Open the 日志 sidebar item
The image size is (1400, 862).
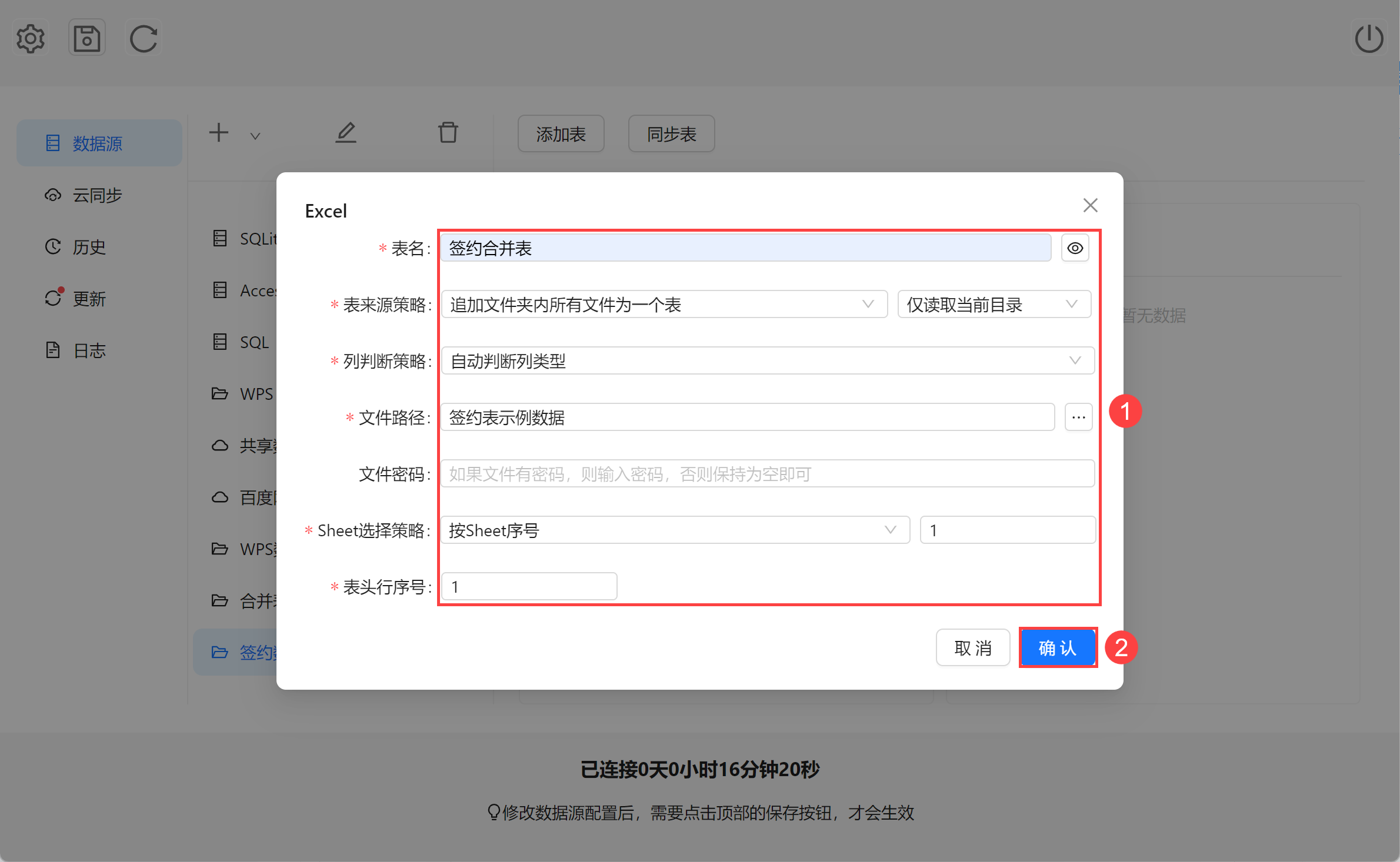(x=89, y=350)
